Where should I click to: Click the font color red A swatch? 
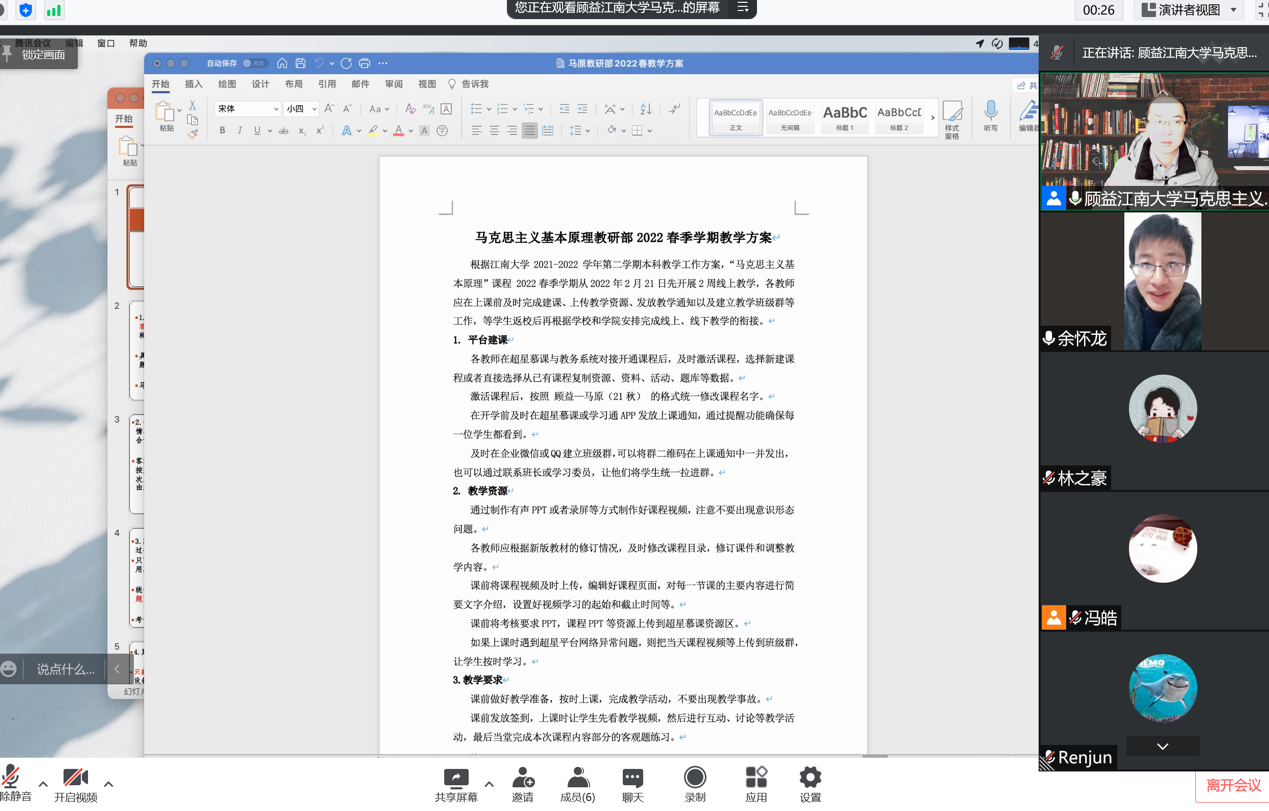coord(398,131)
